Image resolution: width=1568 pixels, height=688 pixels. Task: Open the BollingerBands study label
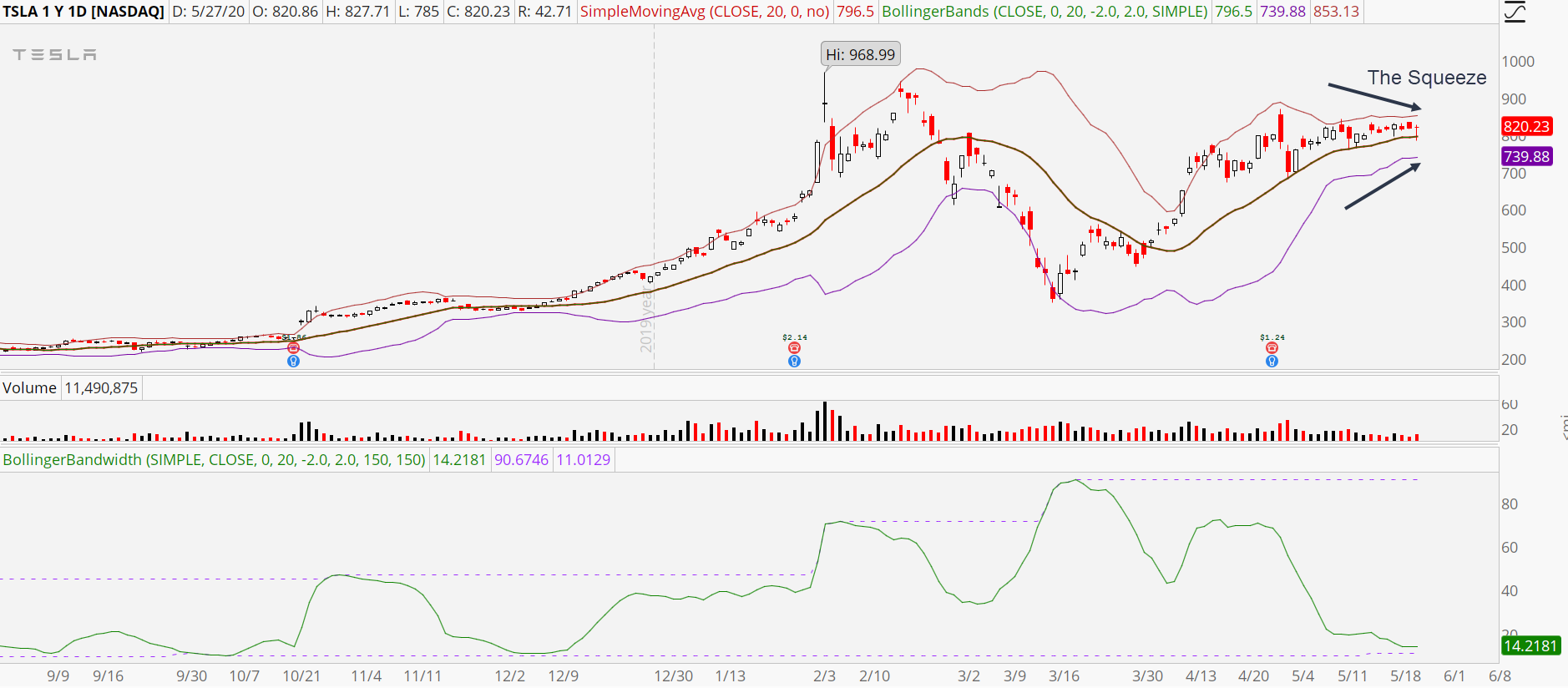click(1044, 12)
